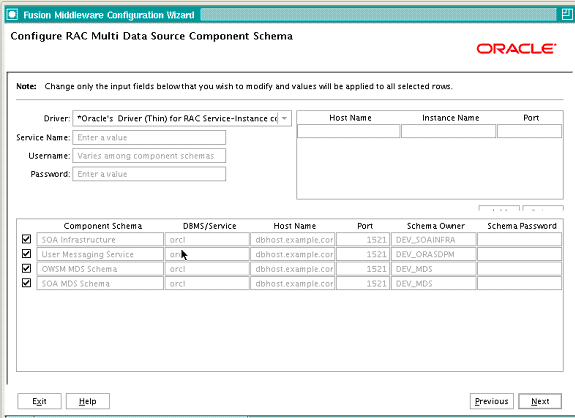The image size is (575, 418).
Task: Click the DBMS/Service column header
Action: point(209,226)
